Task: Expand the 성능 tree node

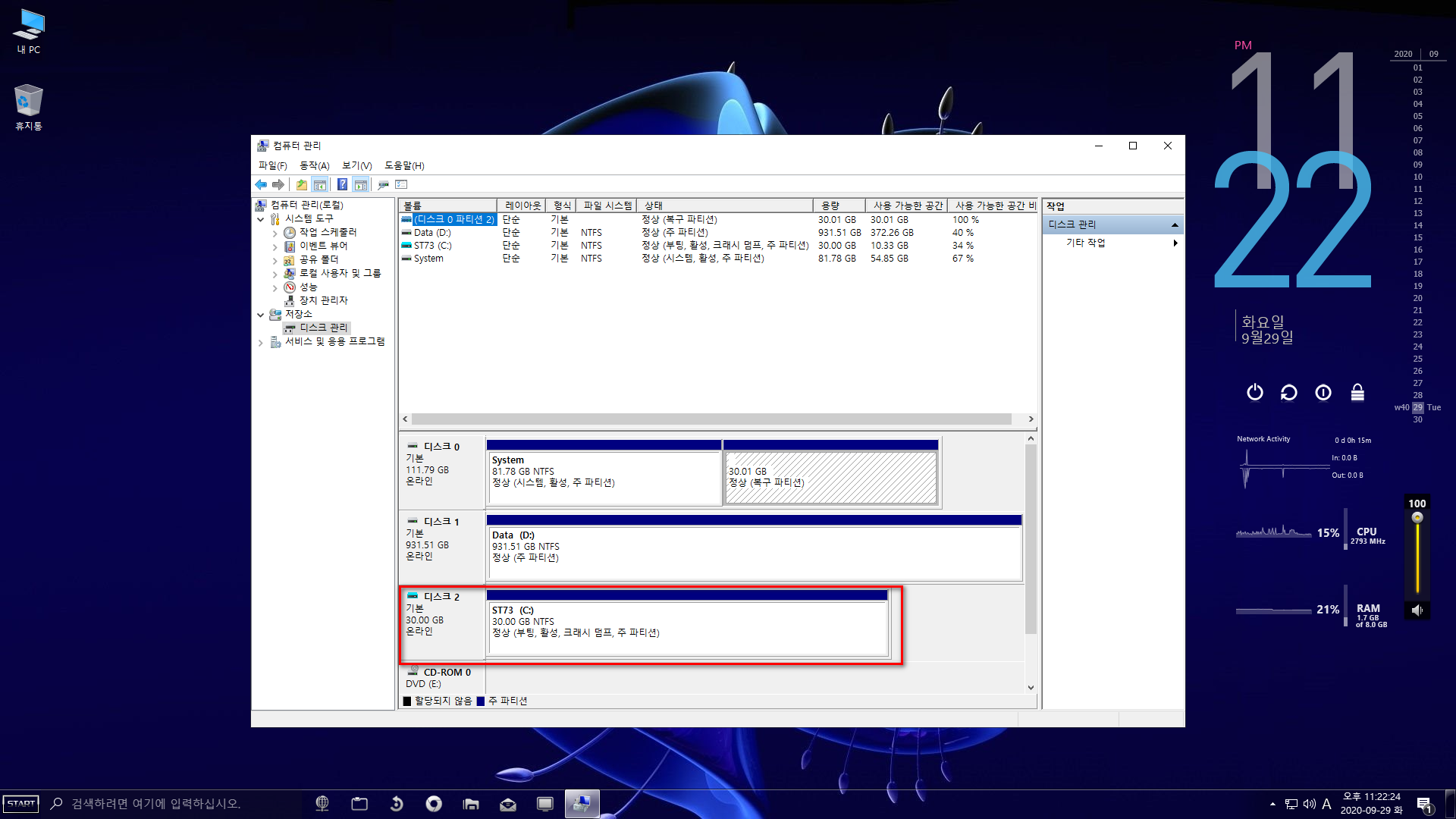Action: tap(275, 287)
